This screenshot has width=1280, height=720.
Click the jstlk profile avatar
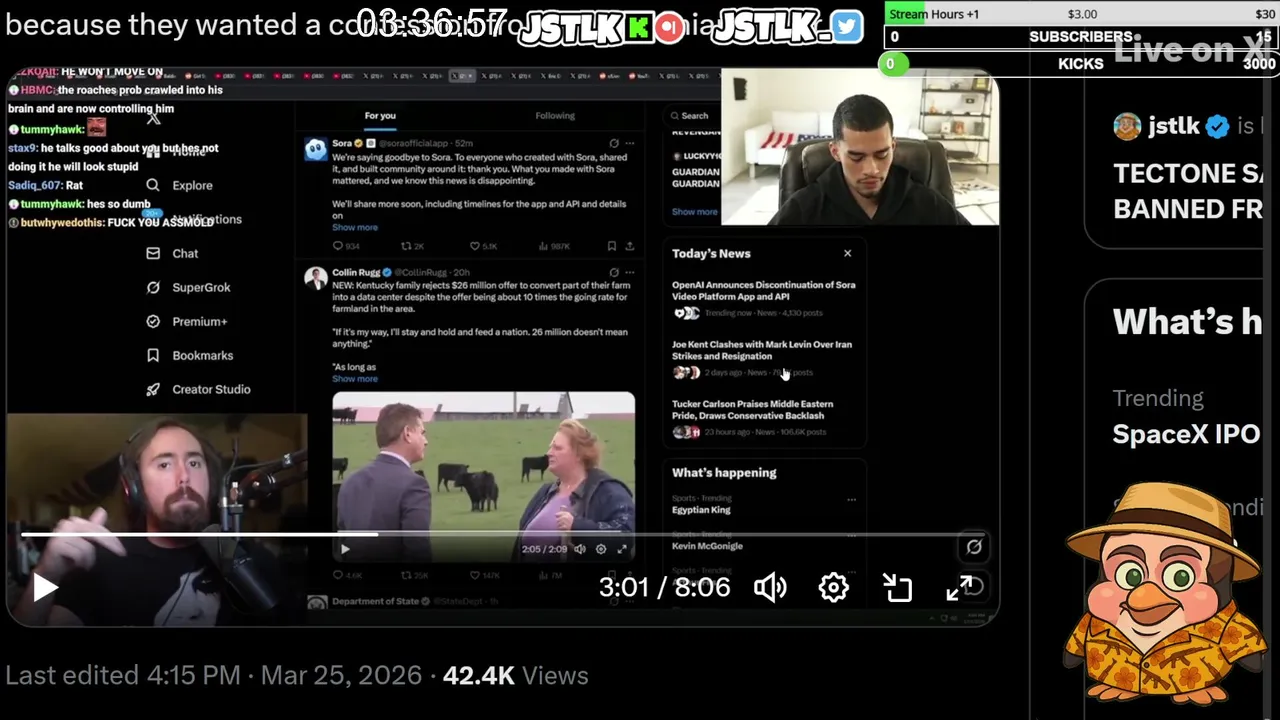click(1127, 126)
